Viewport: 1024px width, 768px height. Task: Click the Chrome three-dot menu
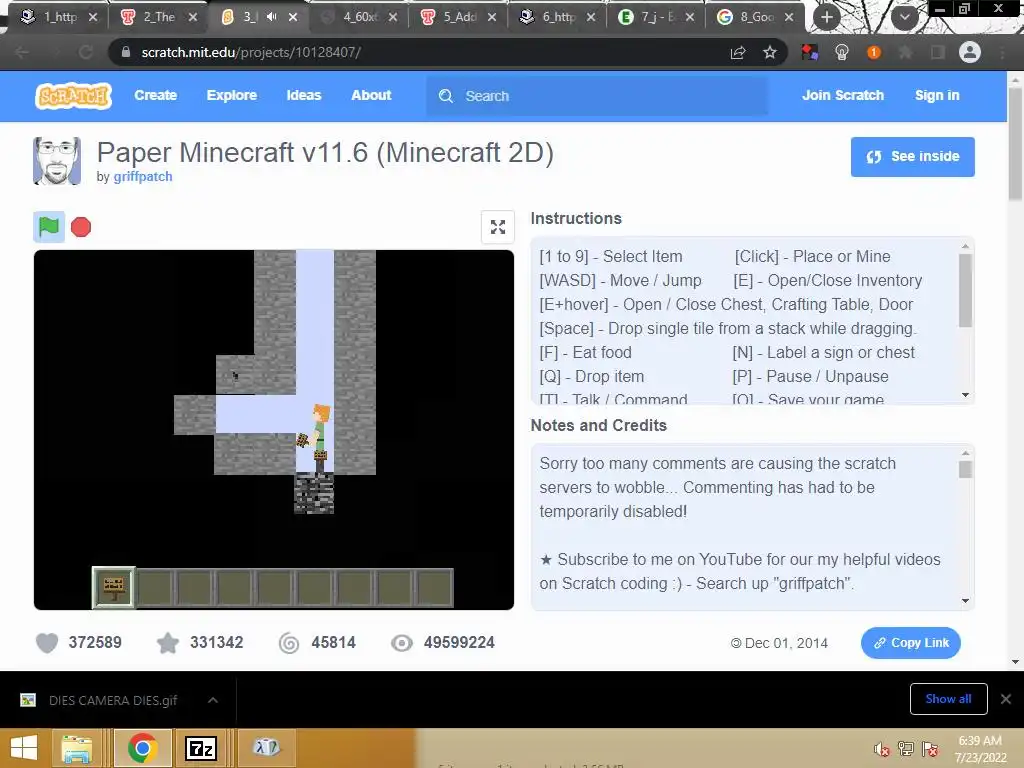[x=1002, y=52]
